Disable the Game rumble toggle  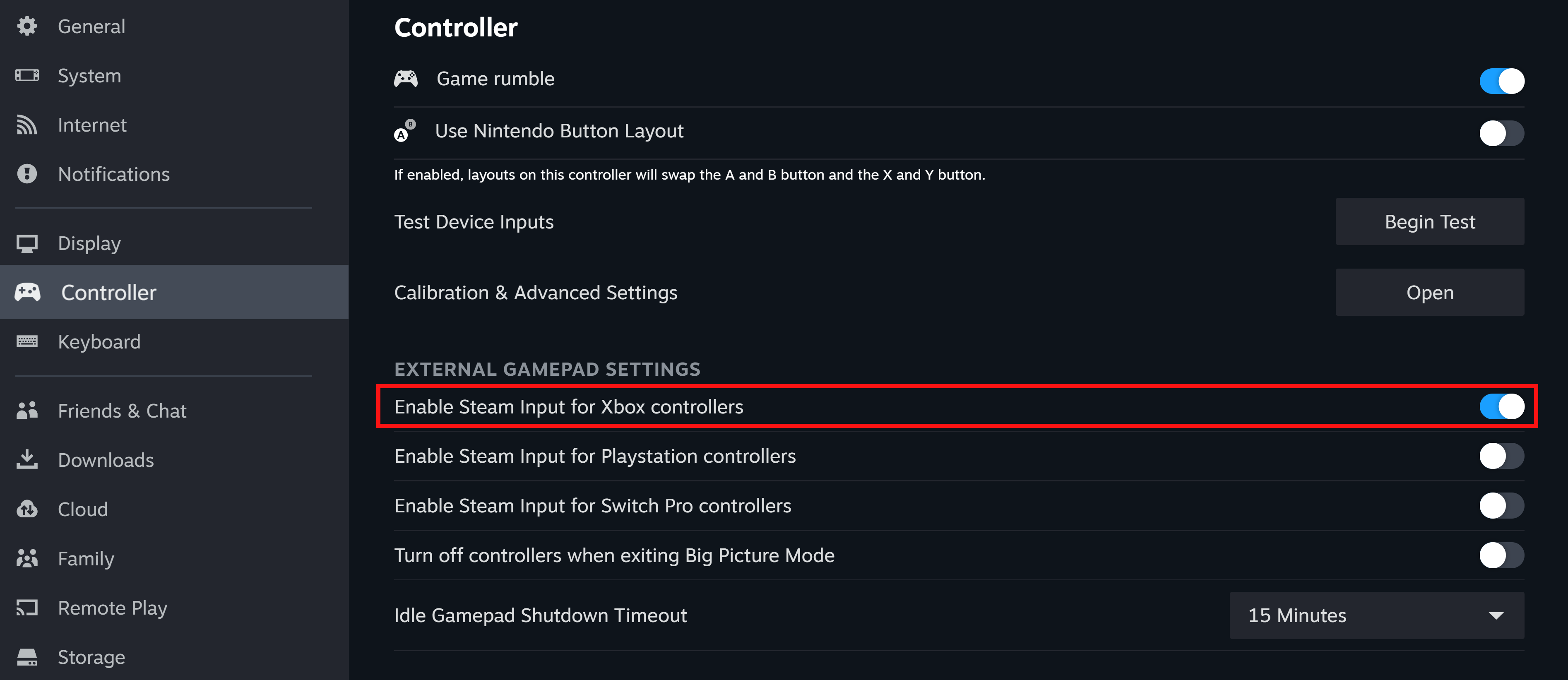coord(1501,81)
